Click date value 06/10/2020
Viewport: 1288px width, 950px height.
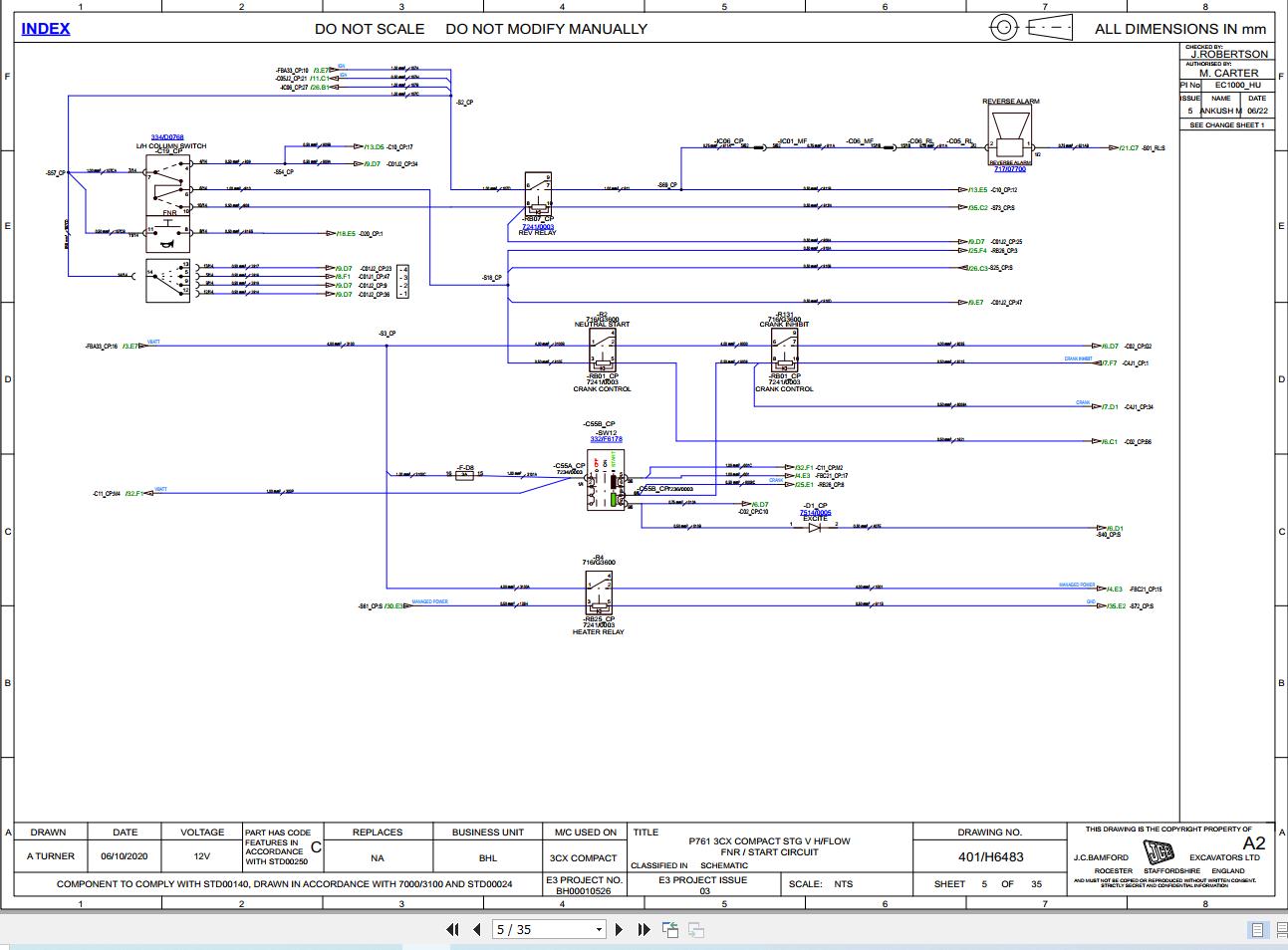coord(125,856)
